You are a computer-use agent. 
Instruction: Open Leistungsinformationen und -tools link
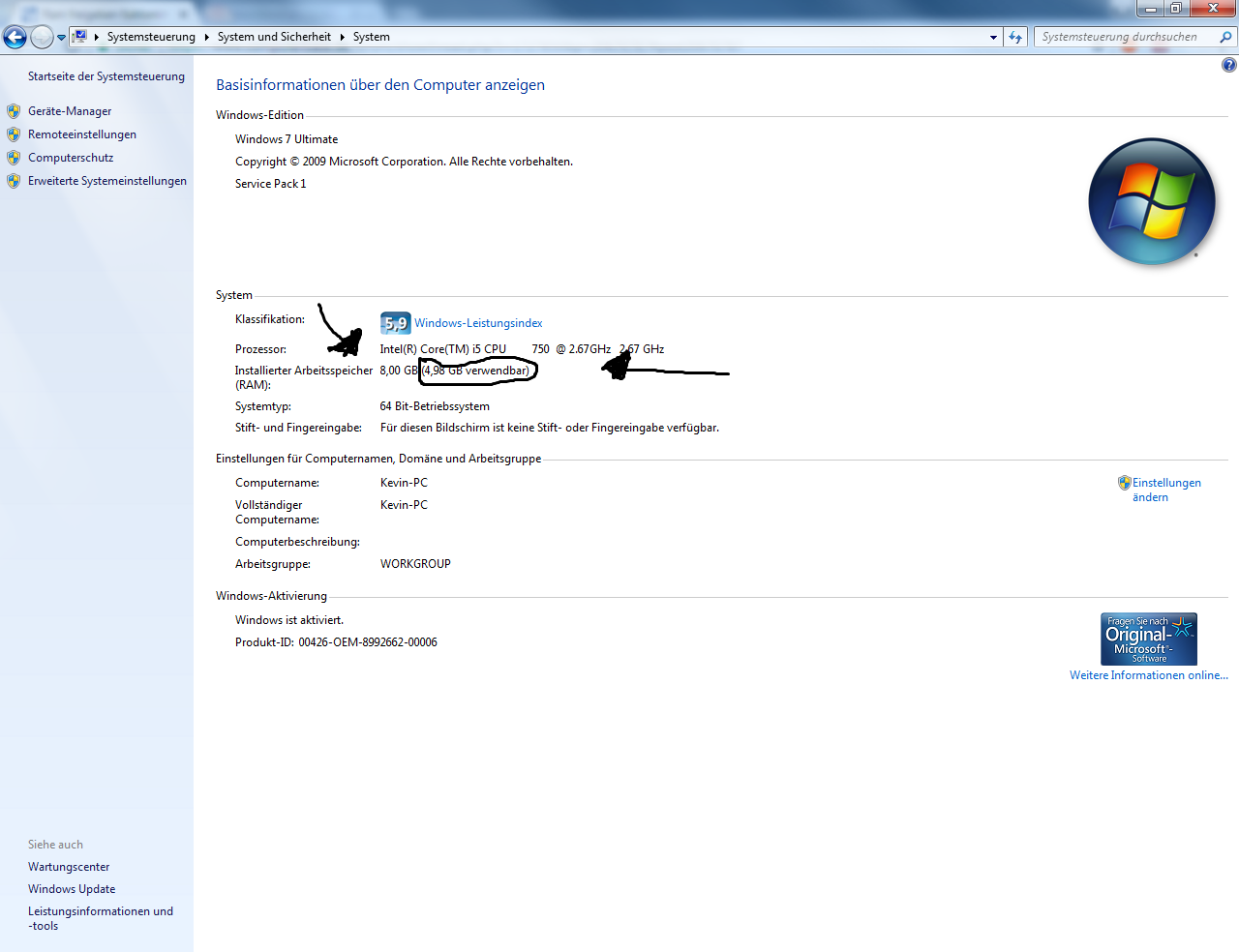101,918
